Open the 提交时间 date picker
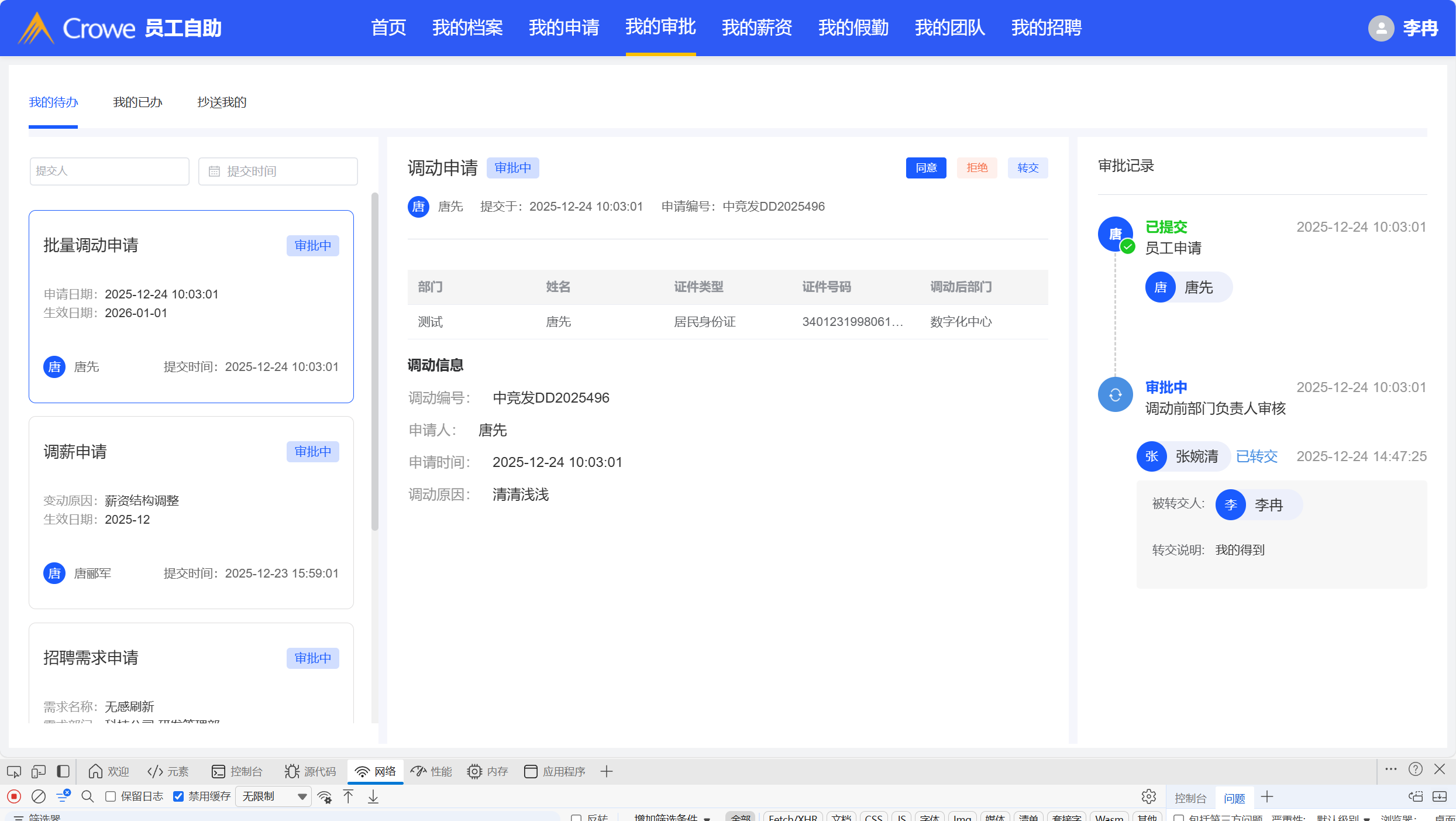The height and width of the screenshot is (821, 1456). coord(278,171)
